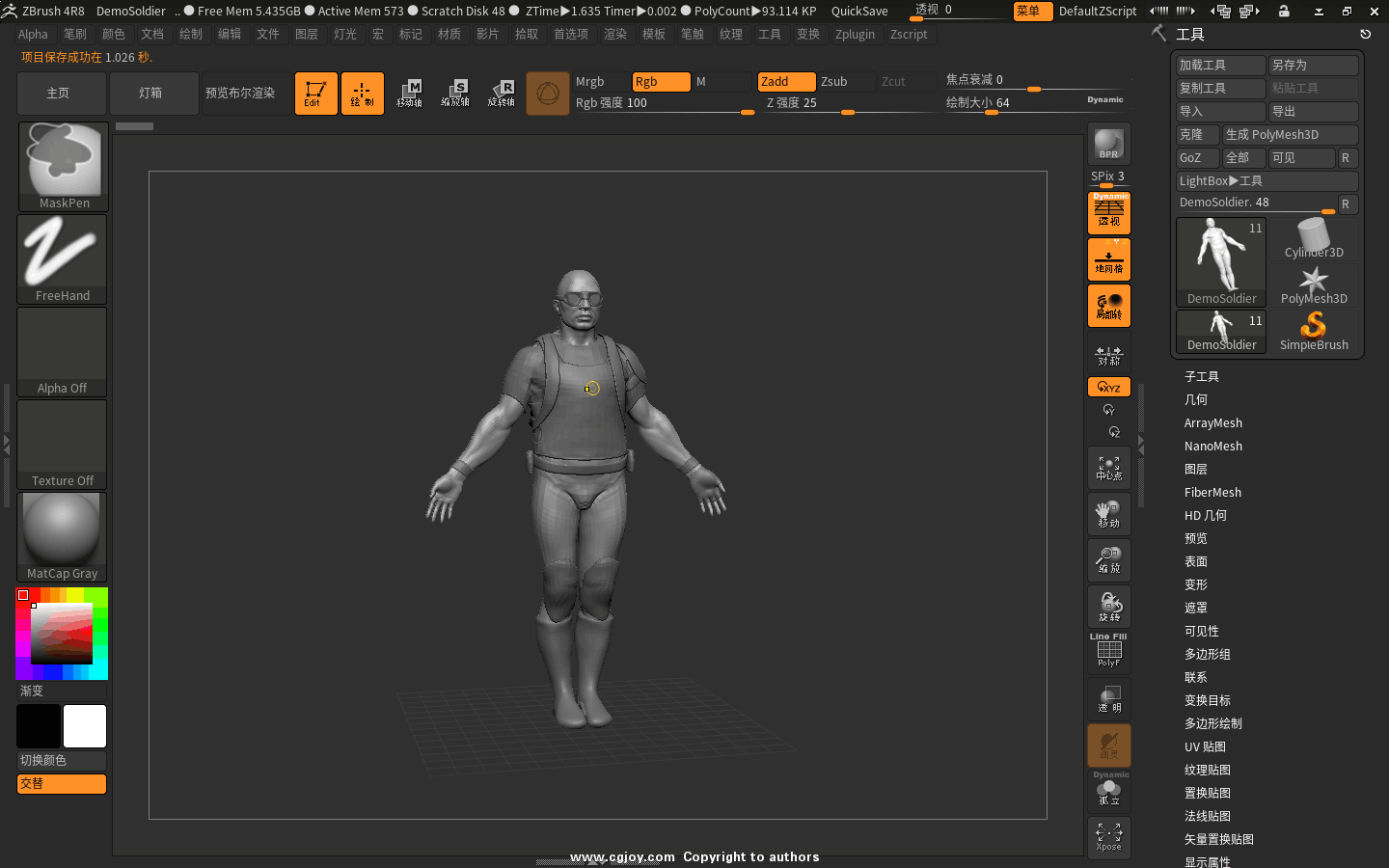Click the Zoom (缩放) magnifier icon

coord(1109,560)
